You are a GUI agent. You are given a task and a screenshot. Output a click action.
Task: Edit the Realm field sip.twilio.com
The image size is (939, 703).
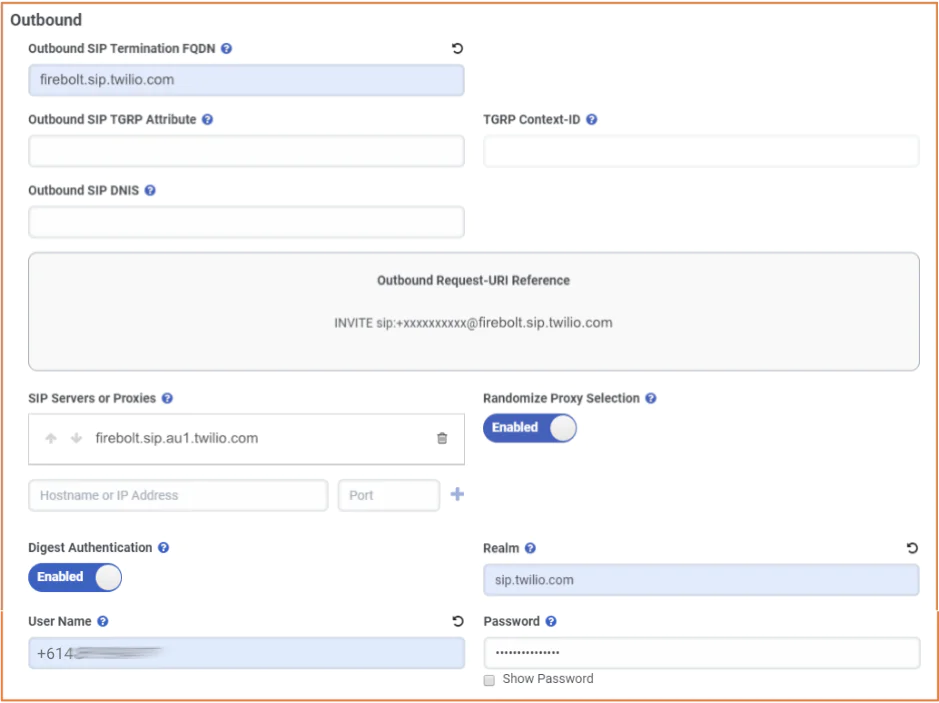701,580
